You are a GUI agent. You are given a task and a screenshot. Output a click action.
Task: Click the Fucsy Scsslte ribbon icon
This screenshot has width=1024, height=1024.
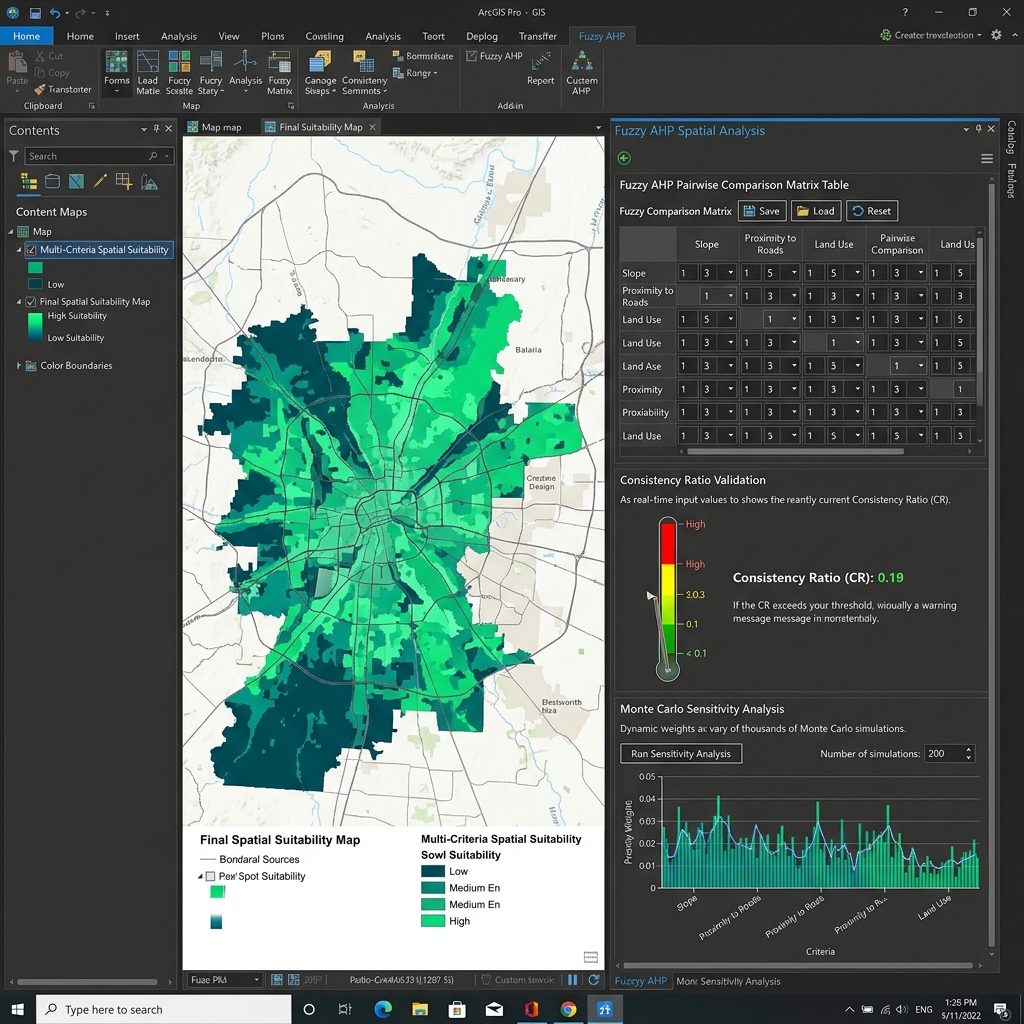coord(179,71)
